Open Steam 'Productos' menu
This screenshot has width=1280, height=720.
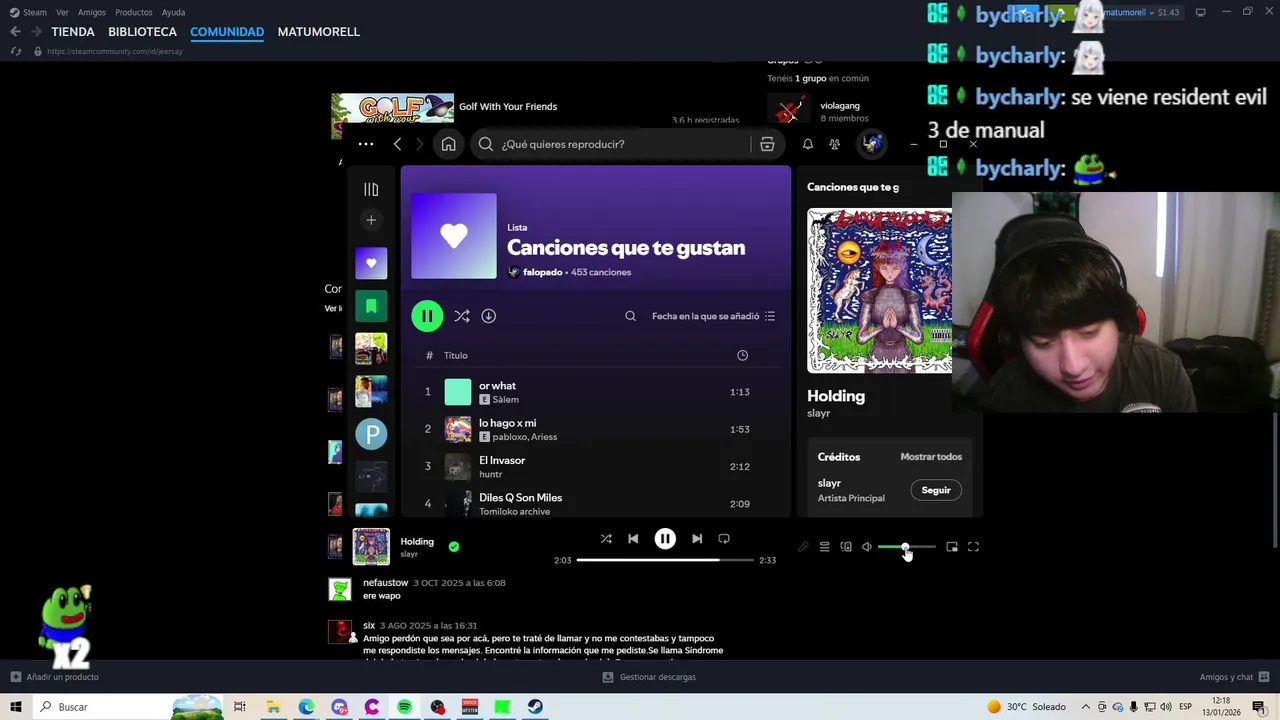(133, 12)
